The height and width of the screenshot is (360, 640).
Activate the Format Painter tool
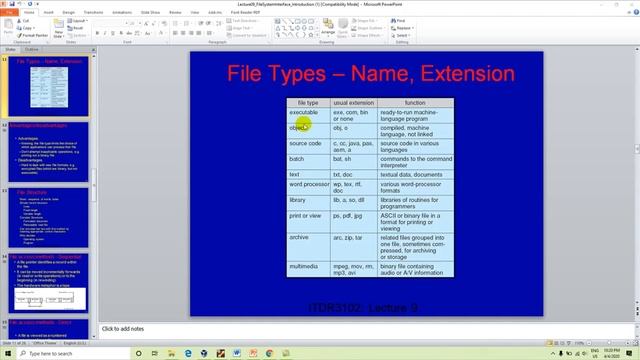[x=32, y=36]
